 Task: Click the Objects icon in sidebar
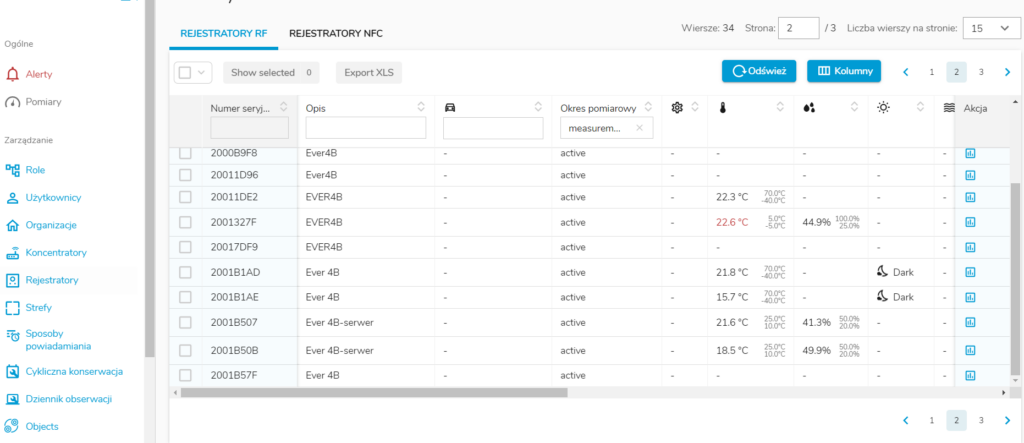pos(11,427)
